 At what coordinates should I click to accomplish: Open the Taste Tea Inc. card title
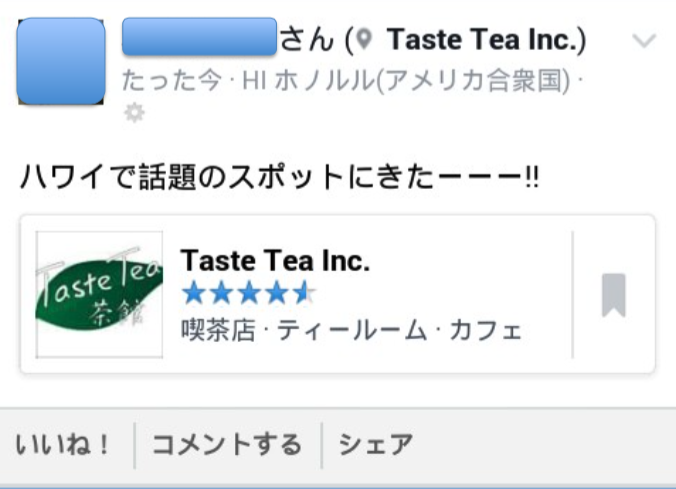click(x=275, y=261)
